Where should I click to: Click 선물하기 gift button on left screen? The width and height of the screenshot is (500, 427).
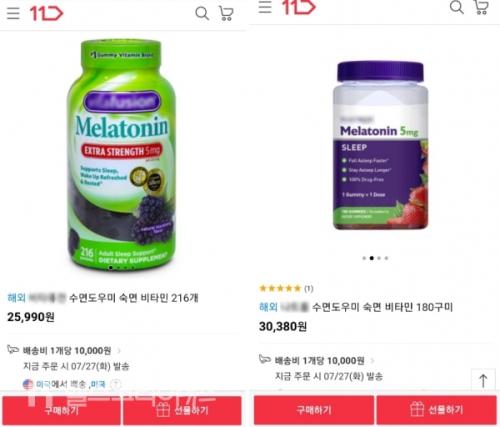(182, 410)
